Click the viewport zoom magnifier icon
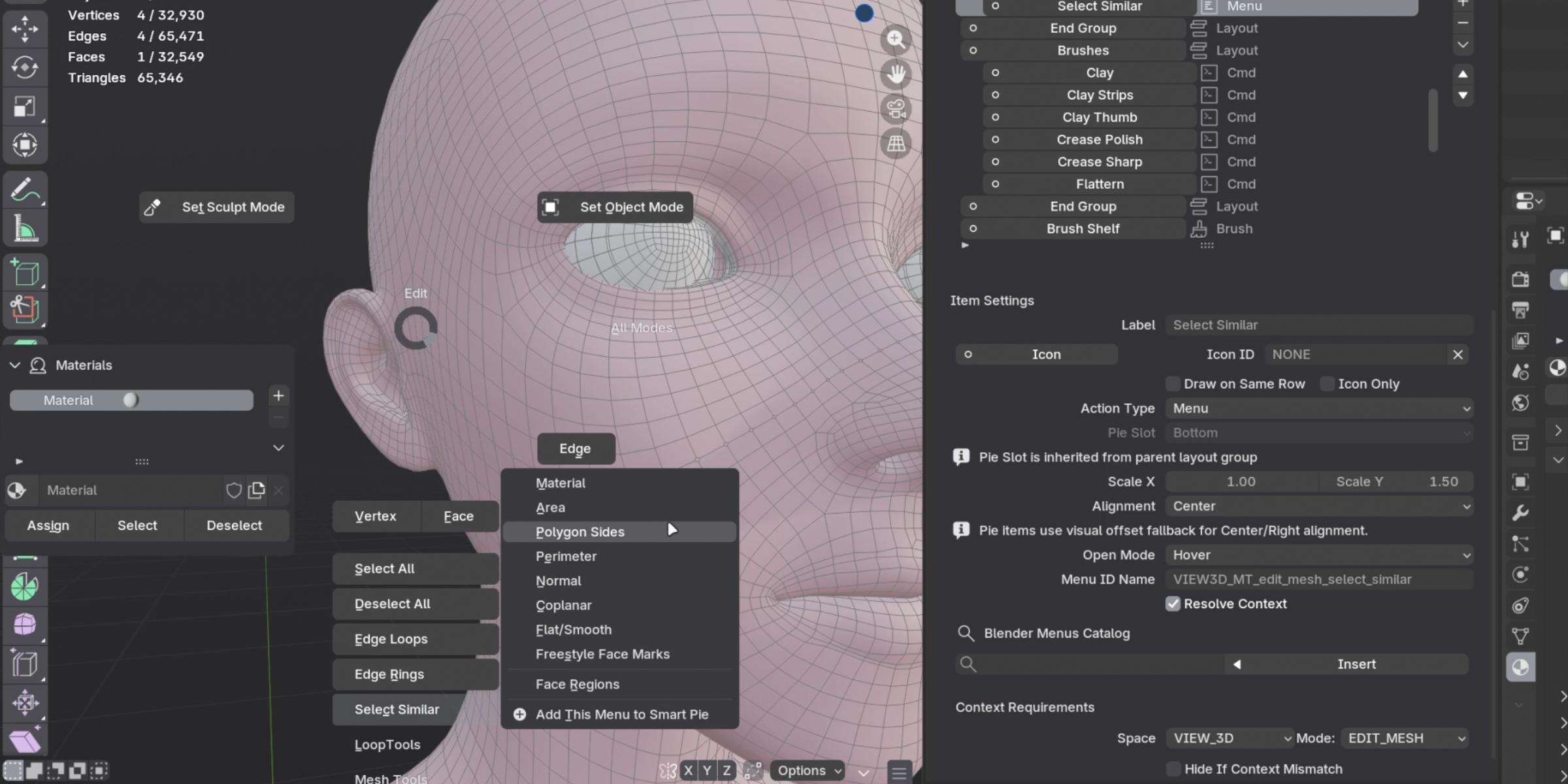 pos(896,40)
